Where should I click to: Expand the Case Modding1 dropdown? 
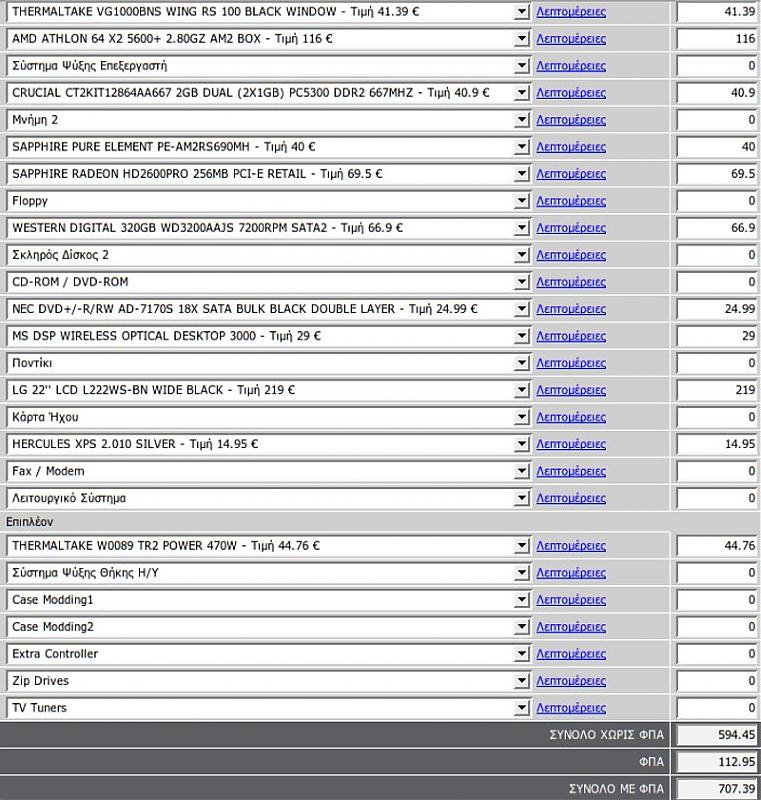point(268,600)
